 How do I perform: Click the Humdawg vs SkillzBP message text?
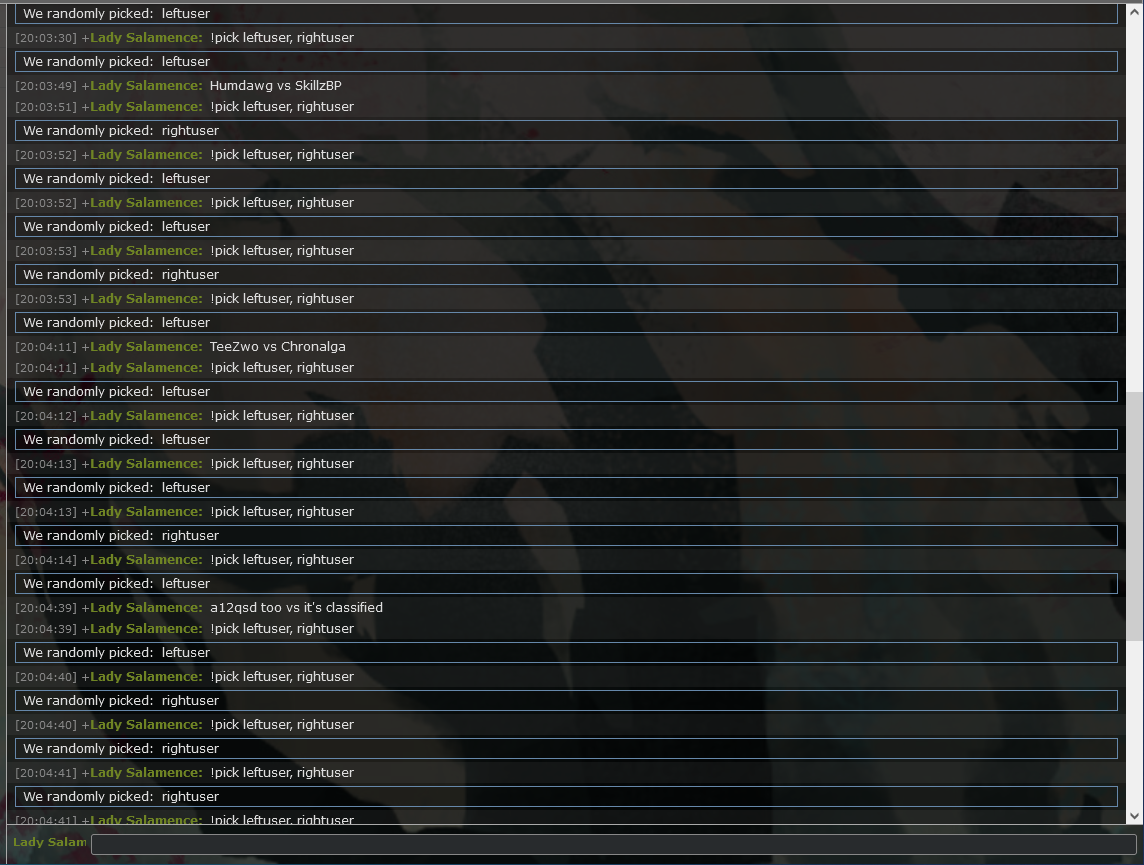[x=276, y=85]
